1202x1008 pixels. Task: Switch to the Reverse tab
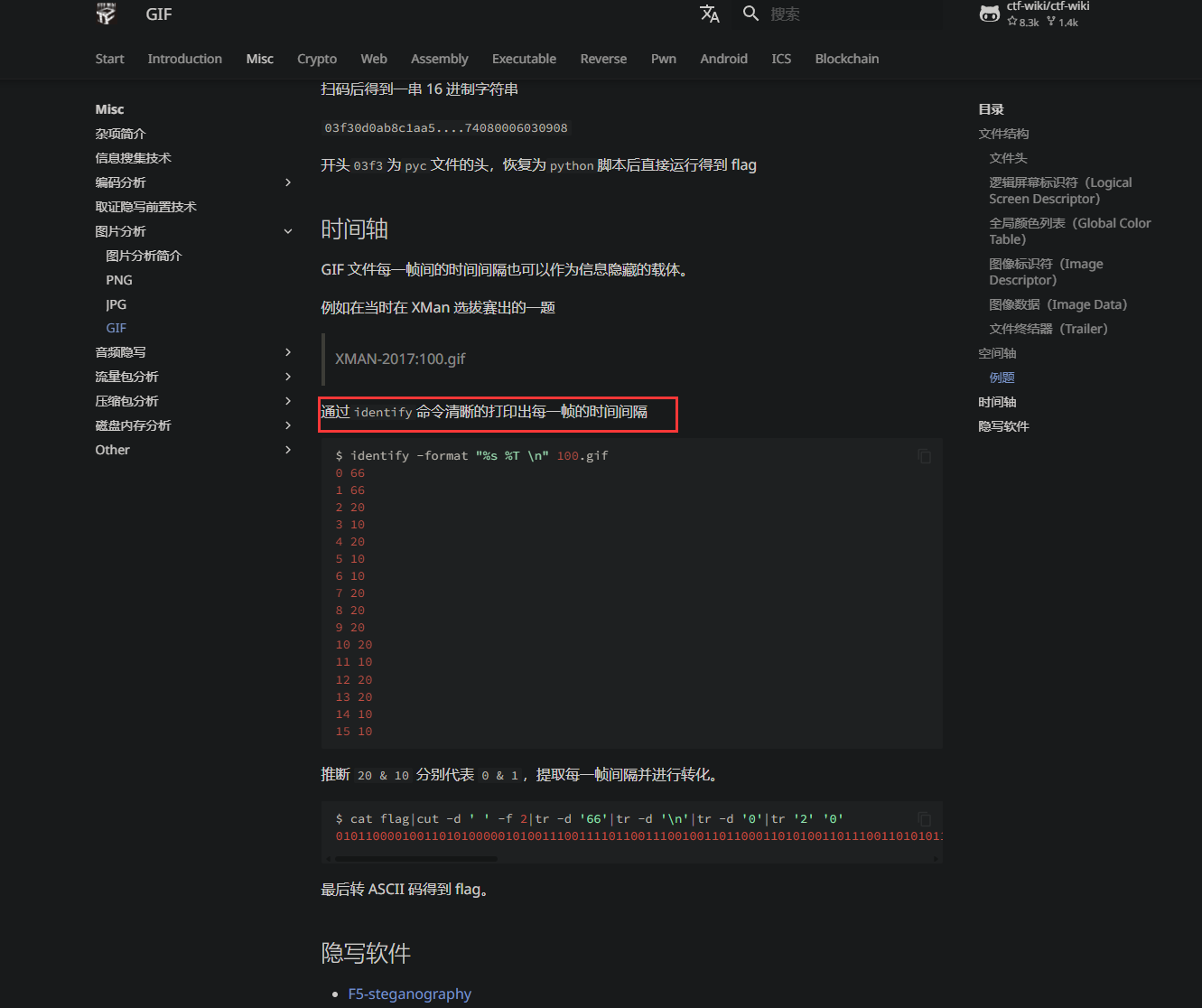pos(603,59)
